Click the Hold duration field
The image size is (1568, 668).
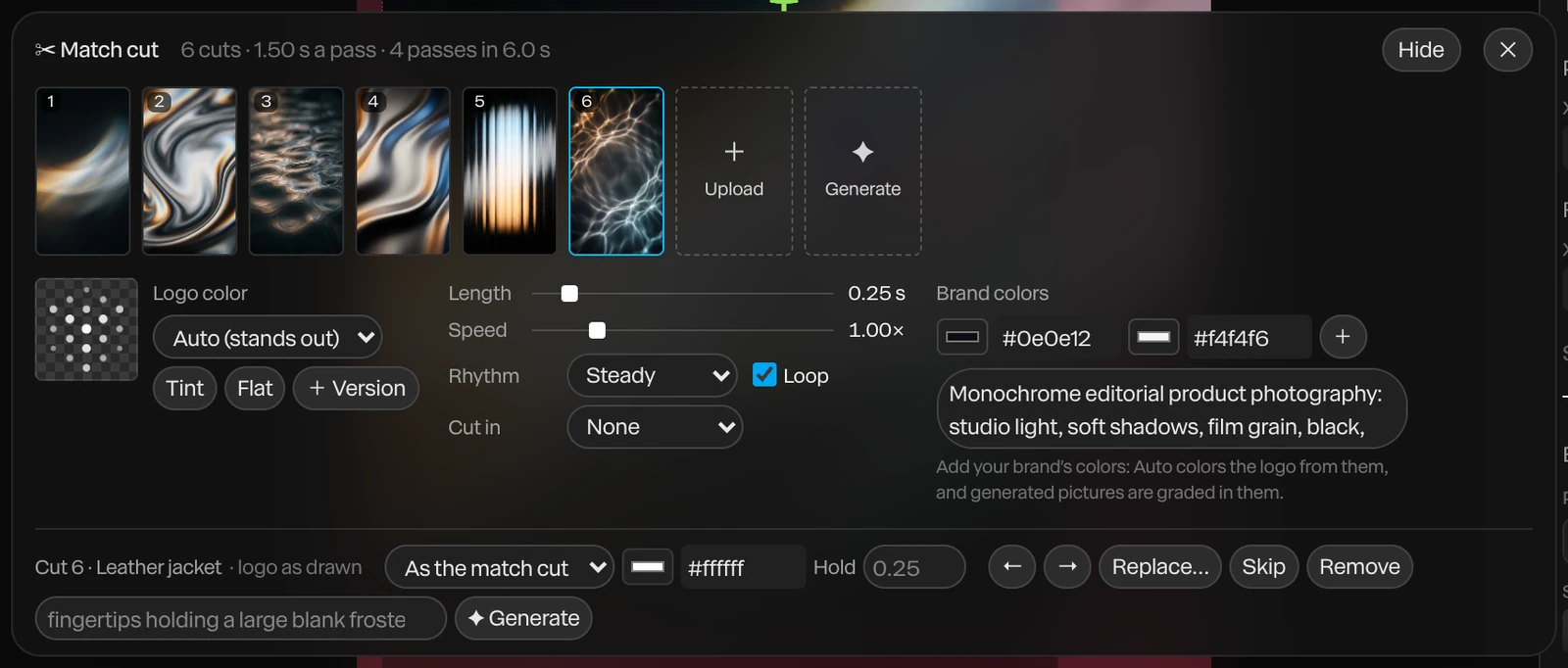point(914,567)
